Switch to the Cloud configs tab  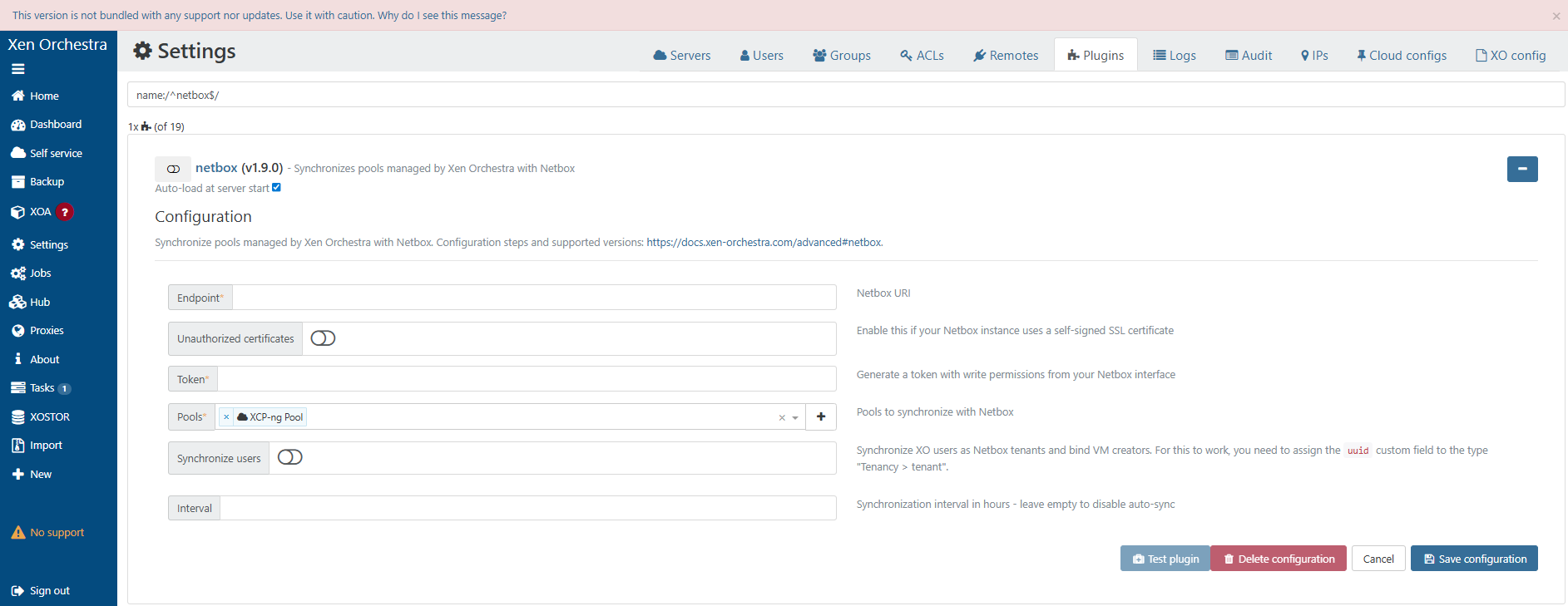pos(1402,56)
